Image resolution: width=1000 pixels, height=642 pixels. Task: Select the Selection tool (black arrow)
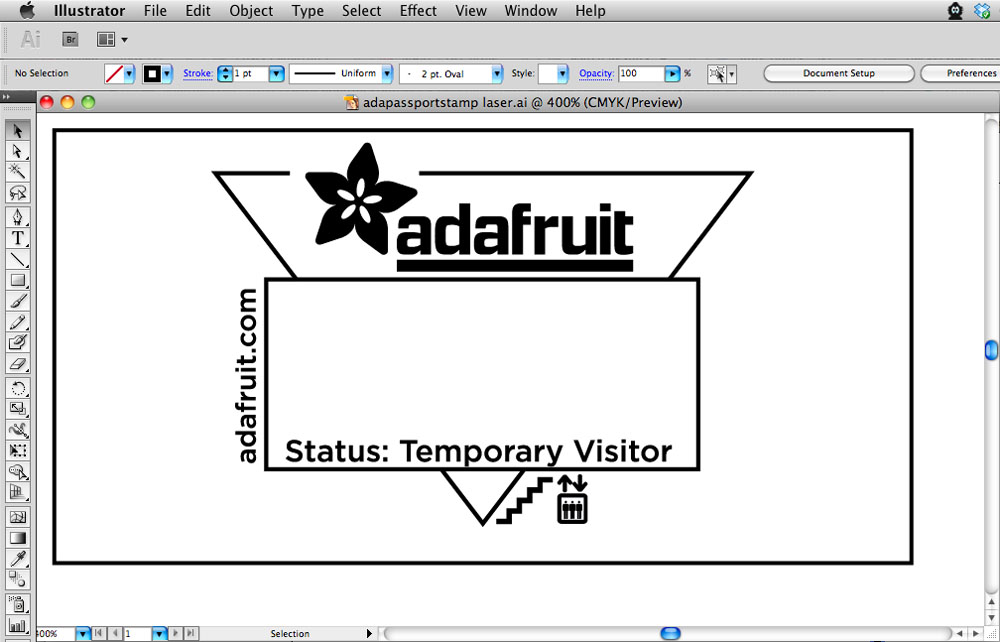click(18, 131)
